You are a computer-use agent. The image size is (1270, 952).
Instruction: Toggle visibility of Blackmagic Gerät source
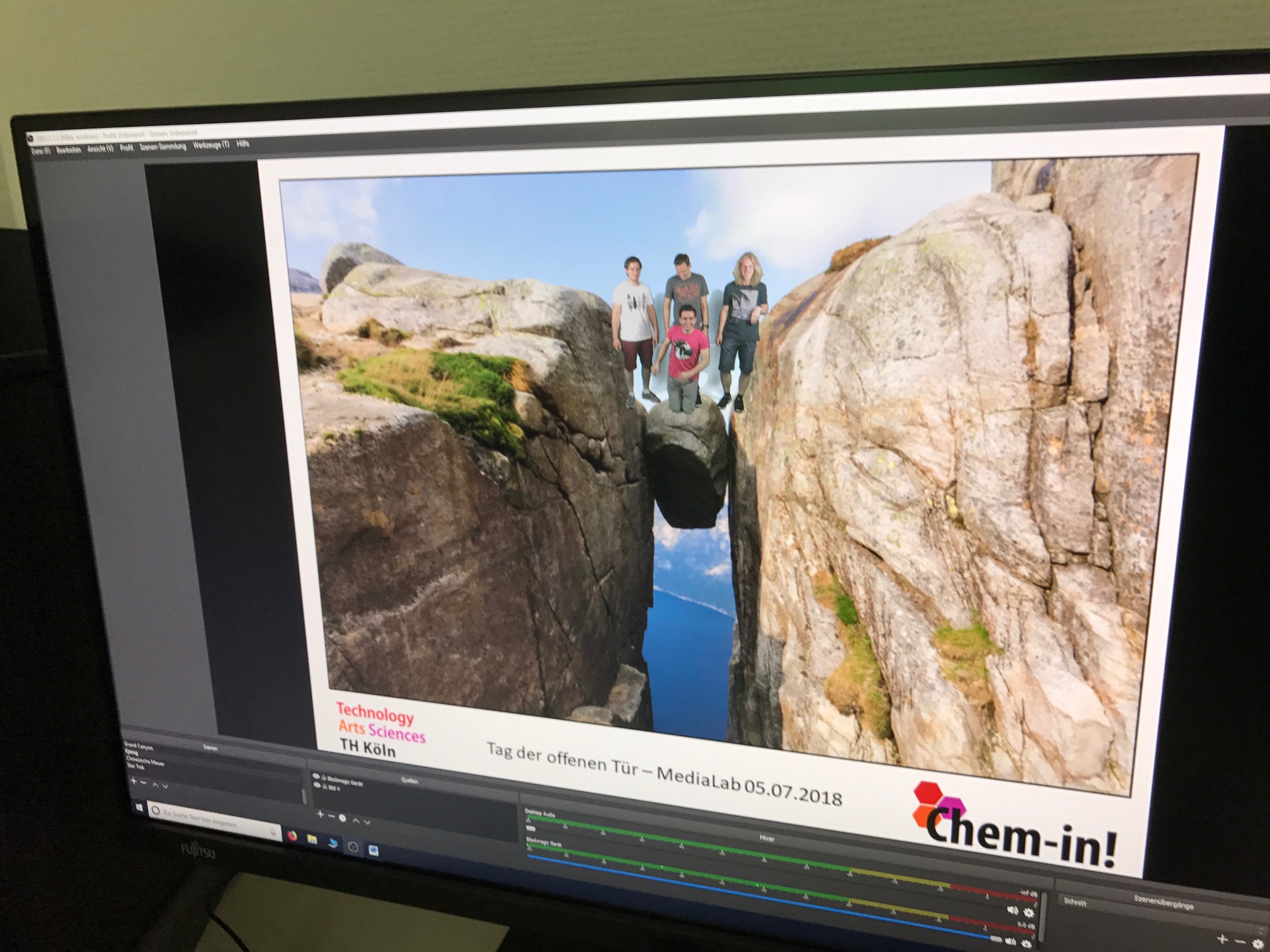pyautogui.click(x=316, y=776)
